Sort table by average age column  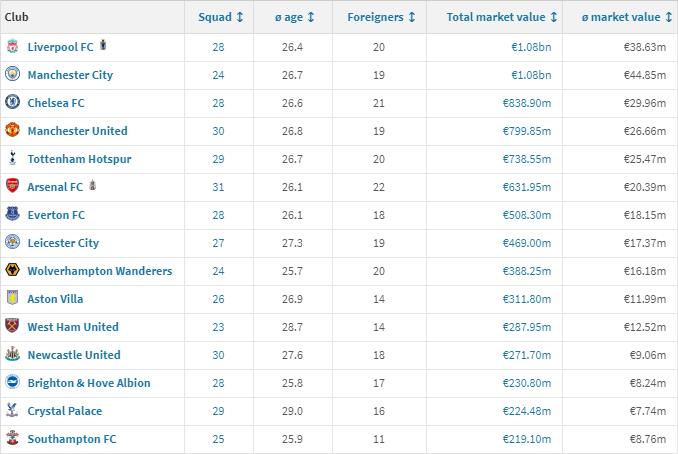point(296,17)
